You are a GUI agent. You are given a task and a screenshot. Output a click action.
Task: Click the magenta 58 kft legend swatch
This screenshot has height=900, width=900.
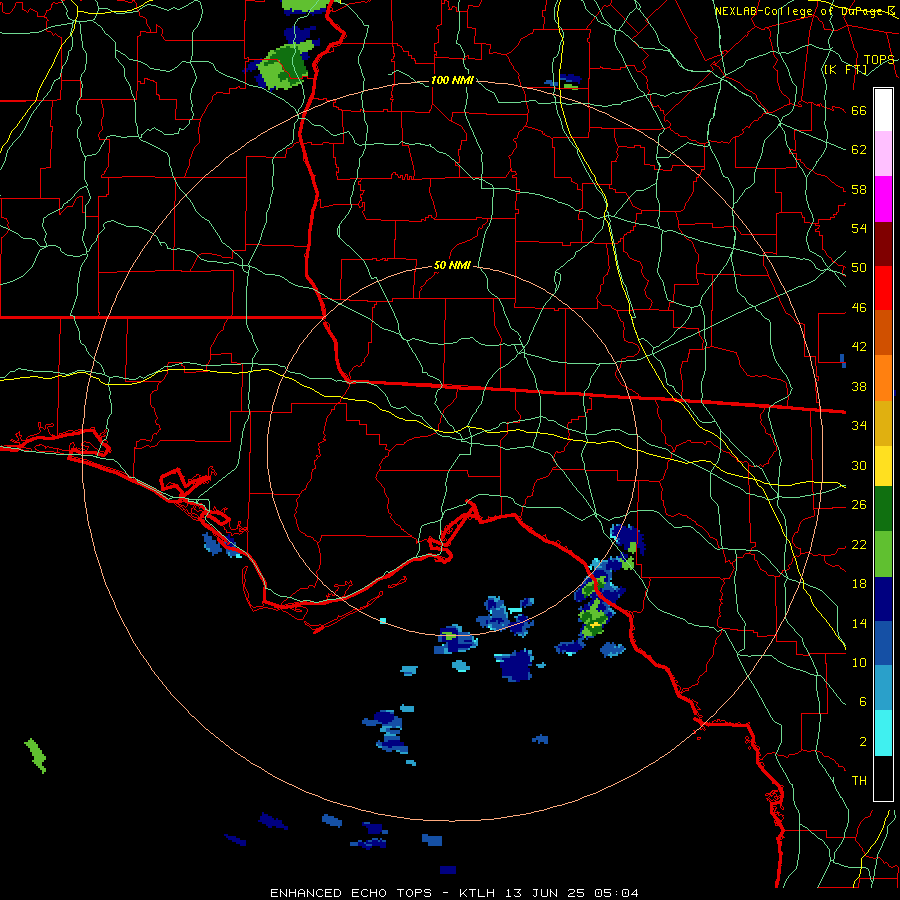(883, 199)
